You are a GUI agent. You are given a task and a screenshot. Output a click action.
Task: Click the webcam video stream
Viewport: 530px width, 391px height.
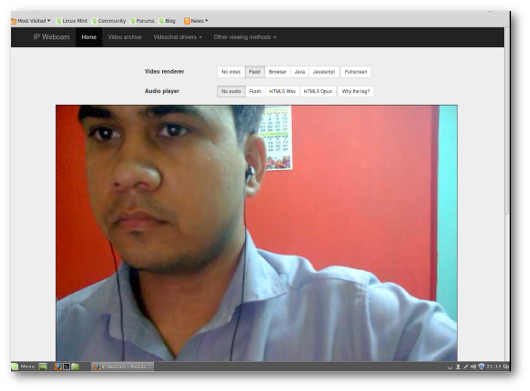(257, 233)
